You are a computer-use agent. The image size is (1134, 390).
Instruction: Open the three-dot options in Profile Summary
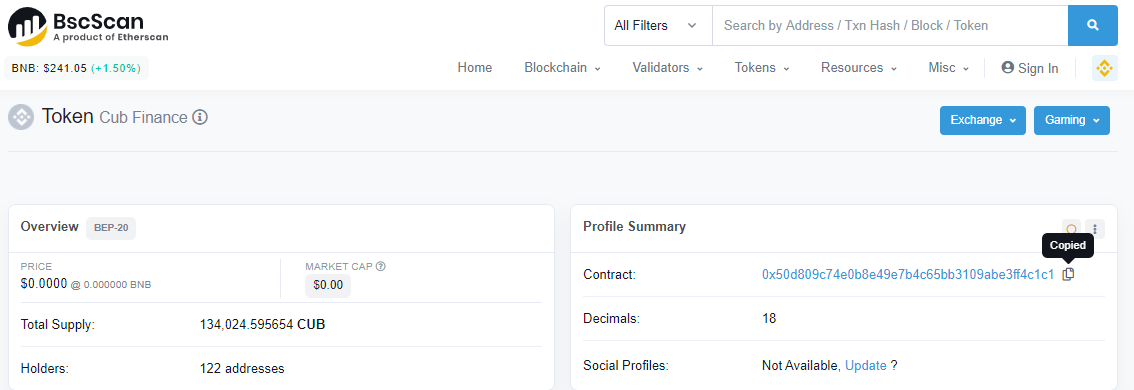pyautogui.click(x=1096, y=229)
